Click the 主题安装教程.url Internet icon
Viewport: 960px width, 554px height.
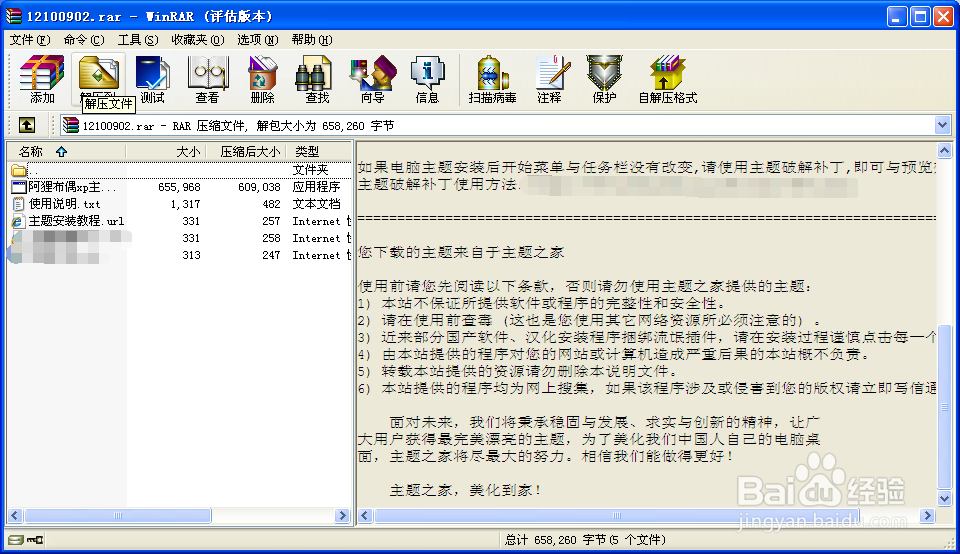coord(18,221)
